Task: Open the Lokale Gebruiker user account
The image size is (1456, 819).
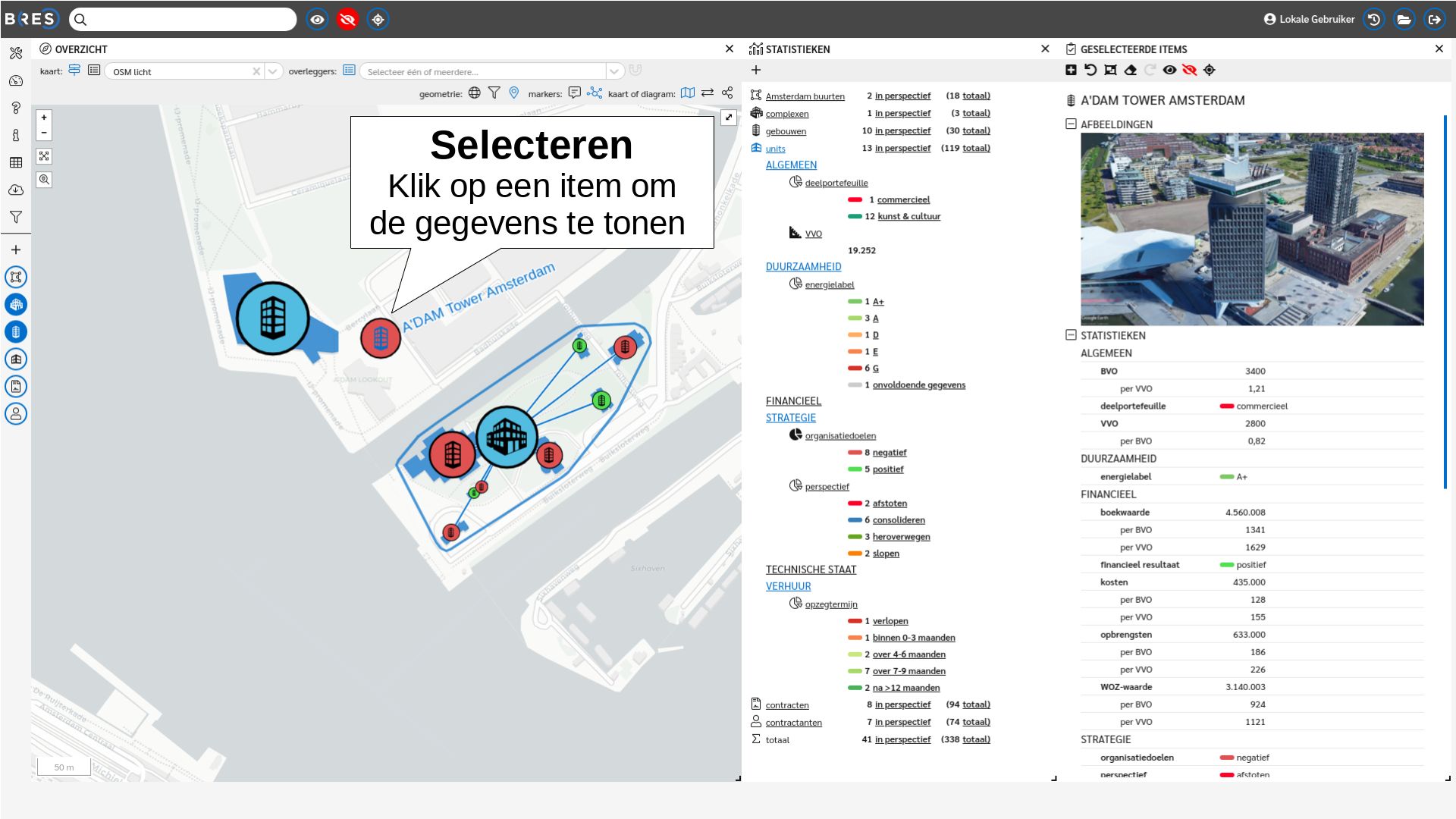Action: [1309, 19]
